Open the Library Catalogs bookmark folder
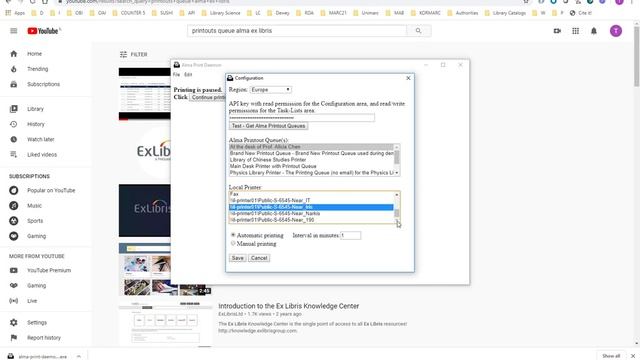Viewport: 640px width, 360px height. click(505, 13)
